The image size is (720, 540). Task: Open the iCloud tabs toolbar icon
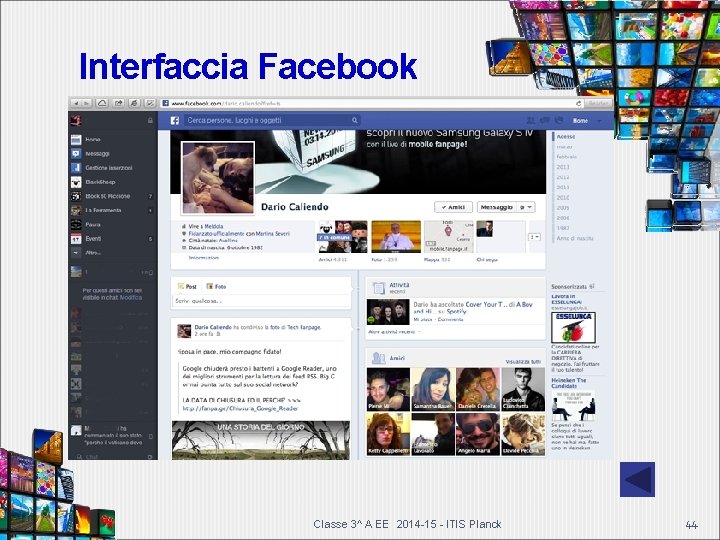pyautogui.click(x=102, y=103)
